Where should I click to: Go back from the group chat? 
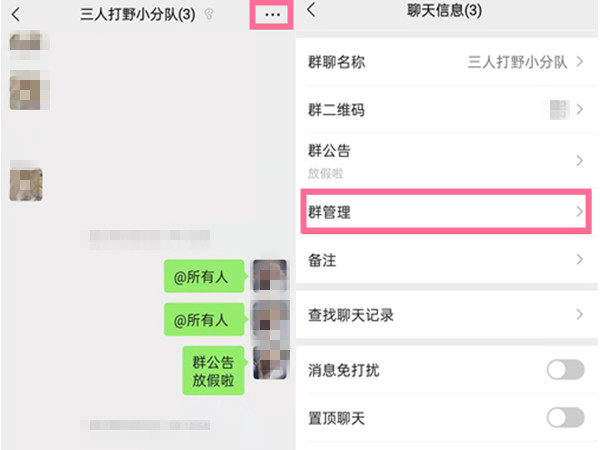pyautogui.click(x=15, y=15)
